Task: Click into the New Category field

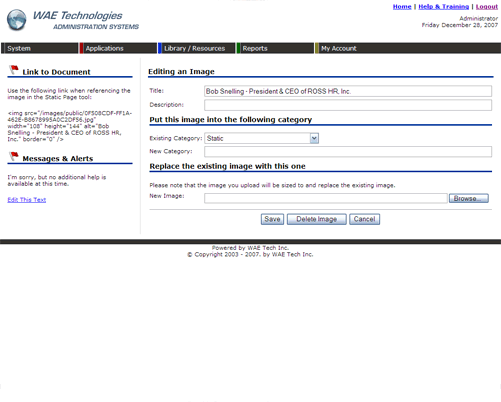Action: 348,152
